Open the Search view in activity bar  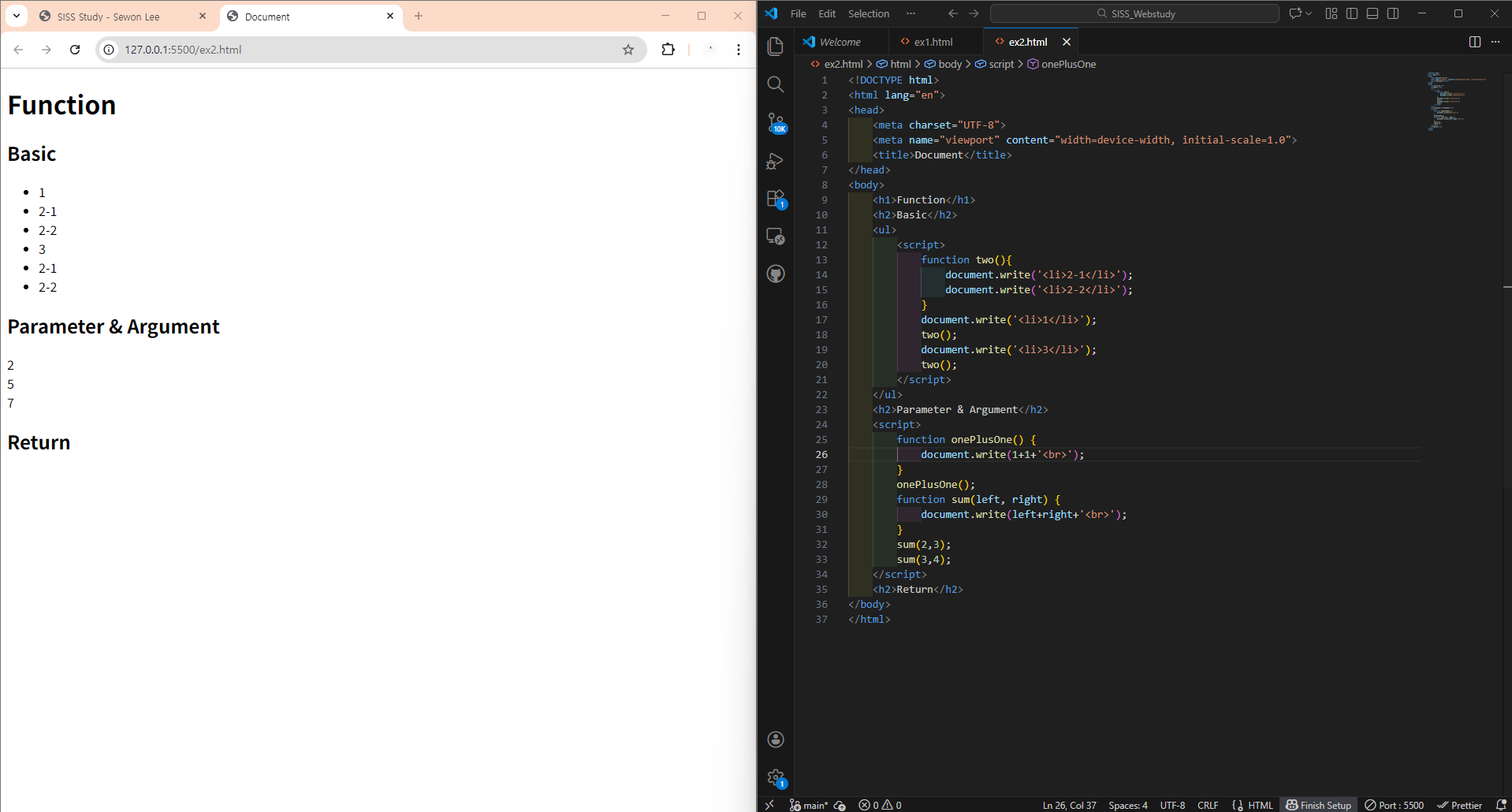[776, 84]
